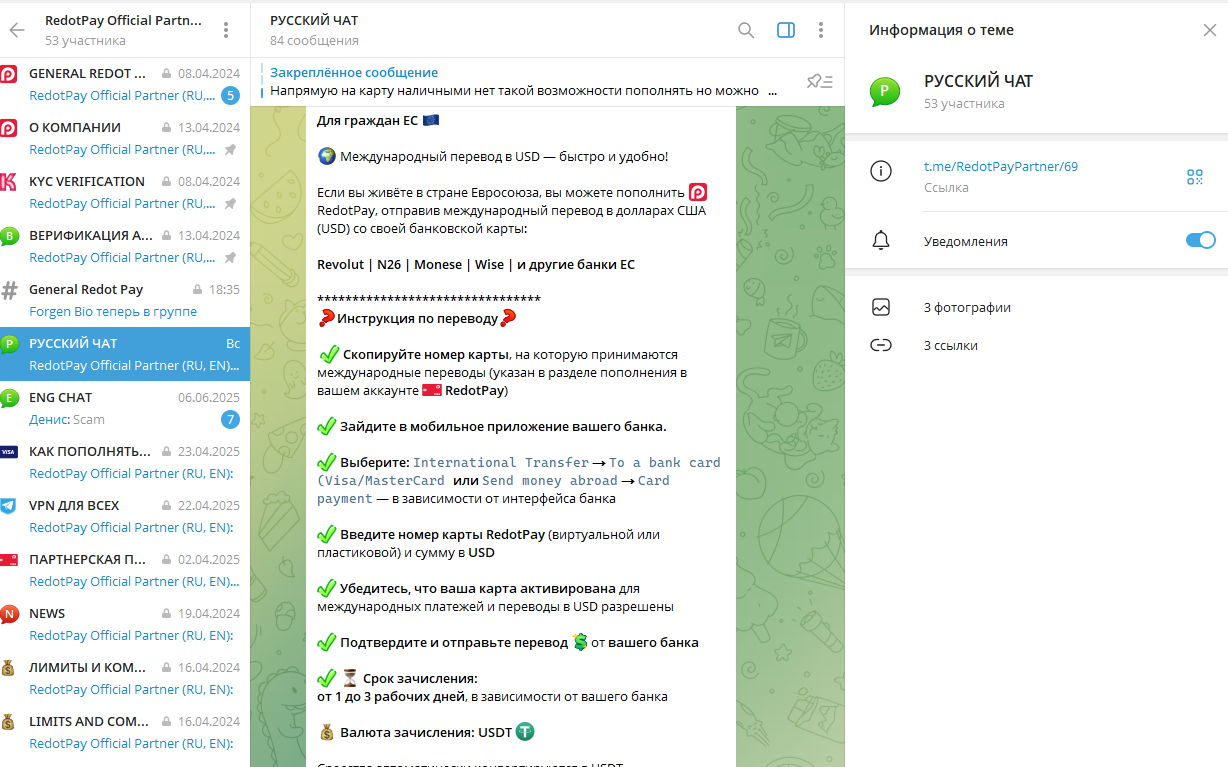Click the 'Для граждан ЕС' heading

click(x=366, y=121)
